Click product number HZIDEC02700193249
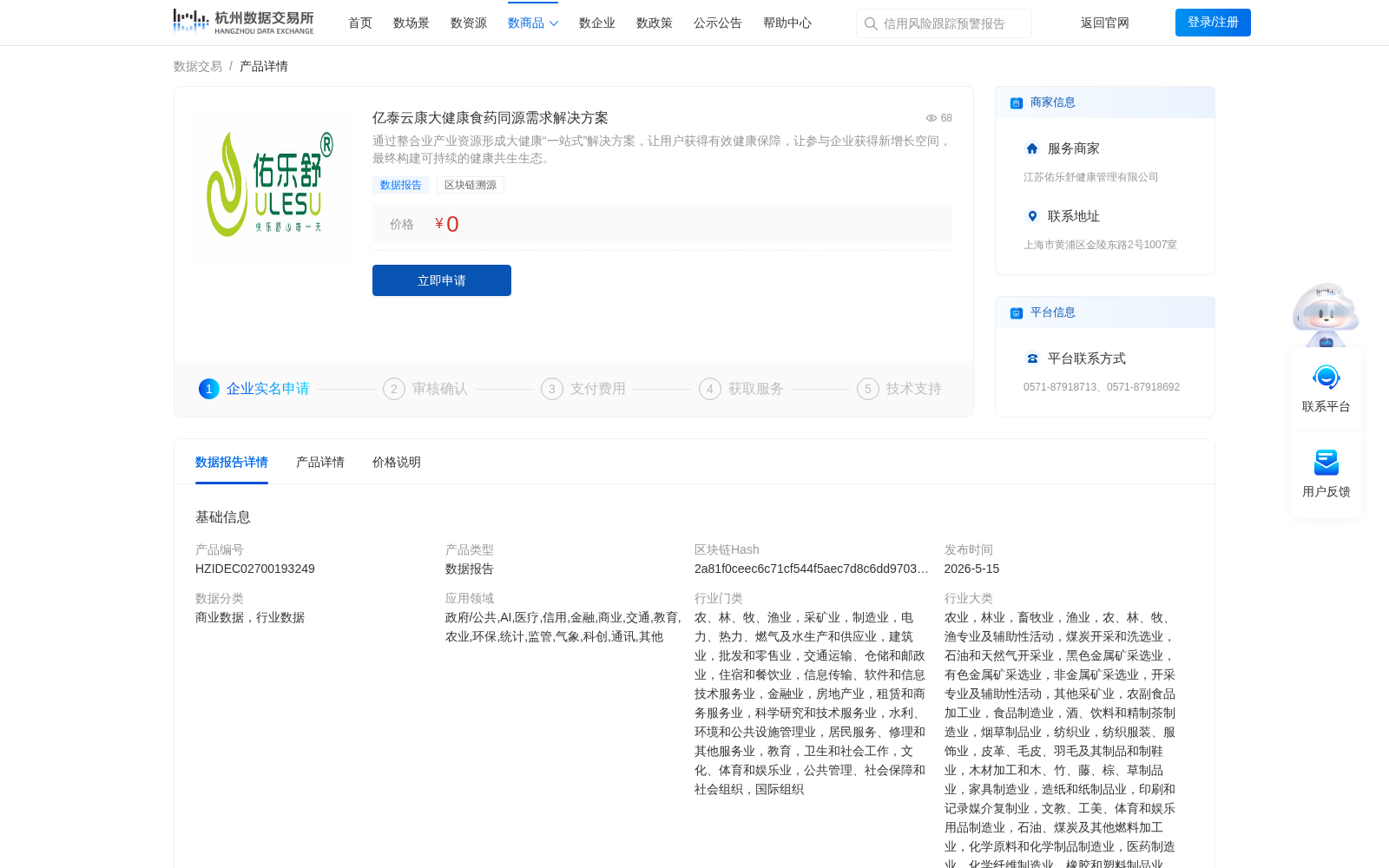1389x868 pixels. (255, 569)
